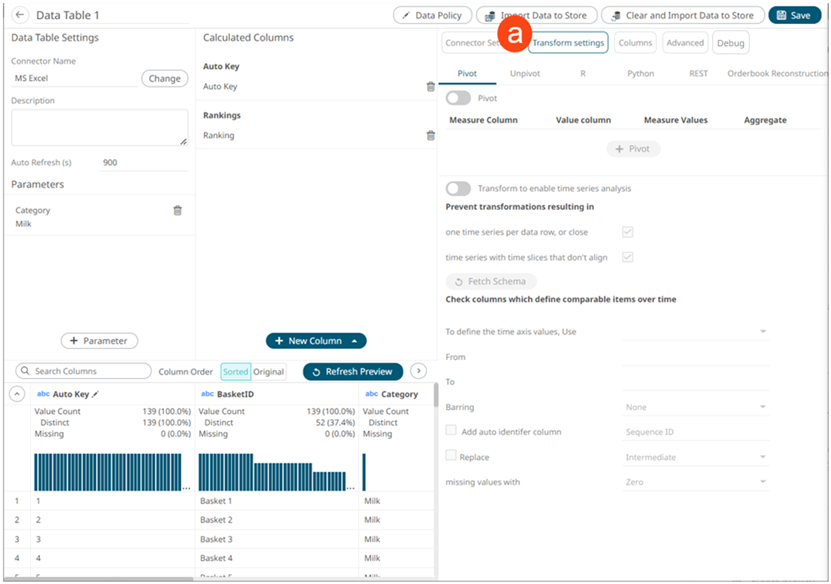
Task: Delete the Ranking calculated column
Action: 430,135
